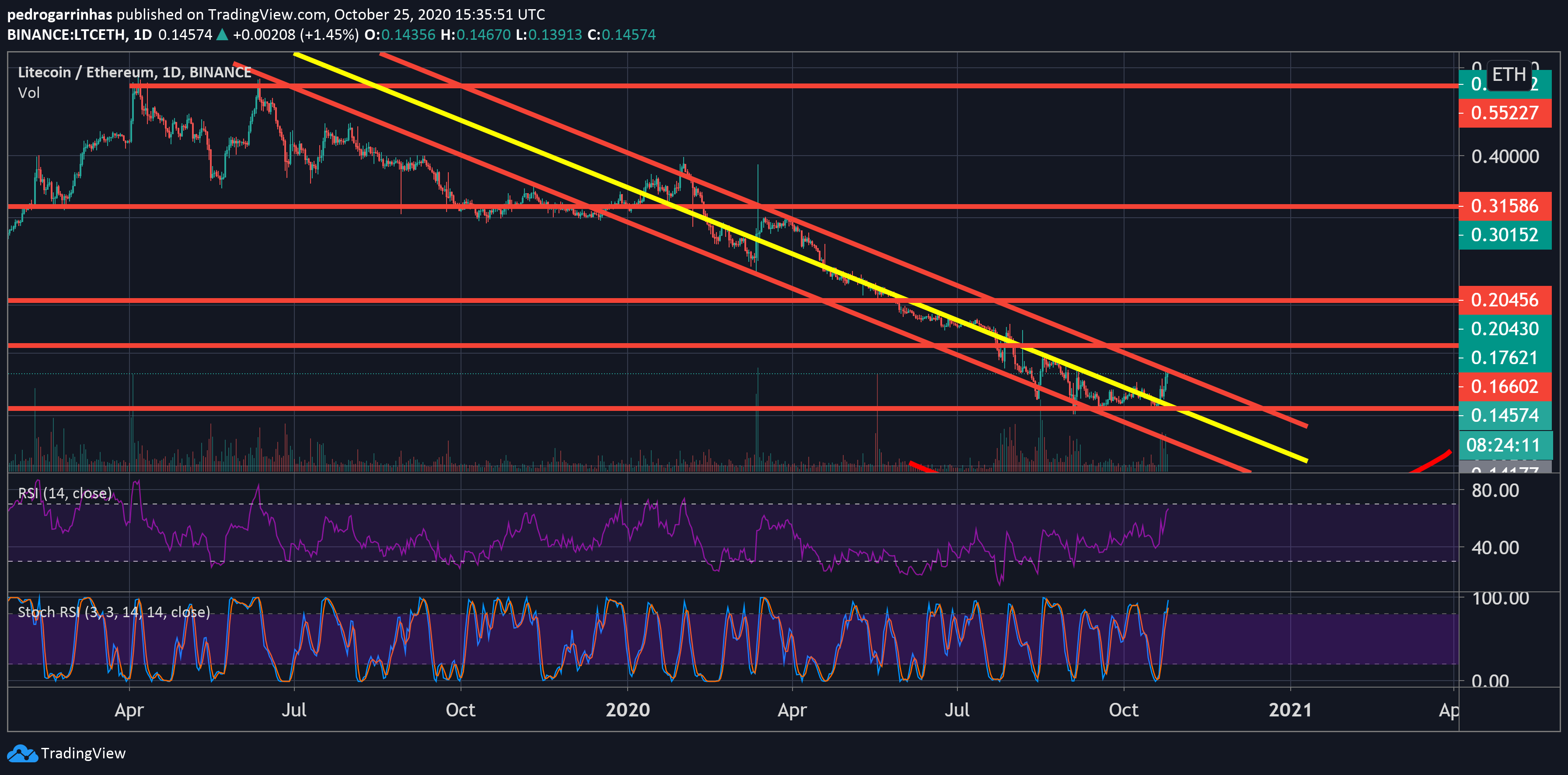Screen dimensions: 1568x775
Task: Click the pedrogarrinhas author name in header
Action: [59, 14]
